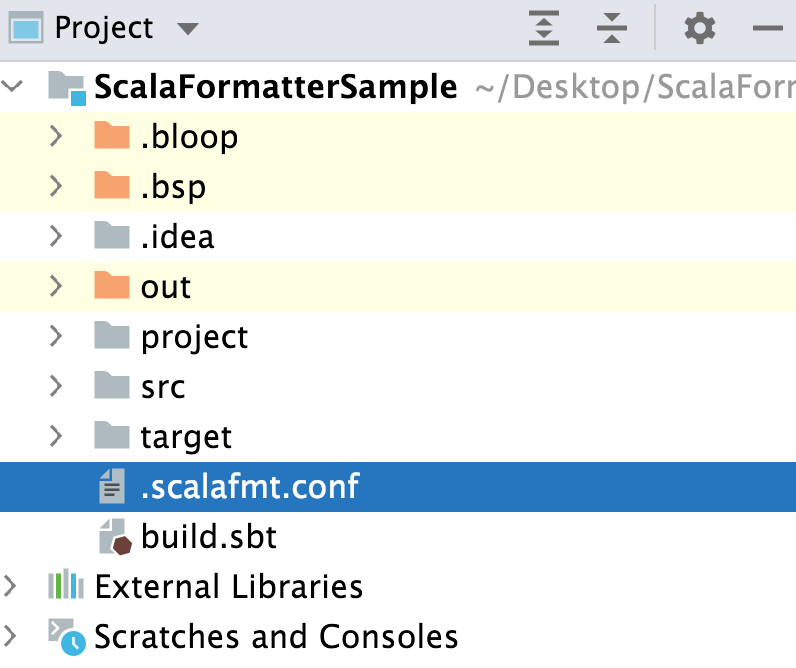Collapse the ScalaFormatterSample root node
796x668 pixels.
12,86
